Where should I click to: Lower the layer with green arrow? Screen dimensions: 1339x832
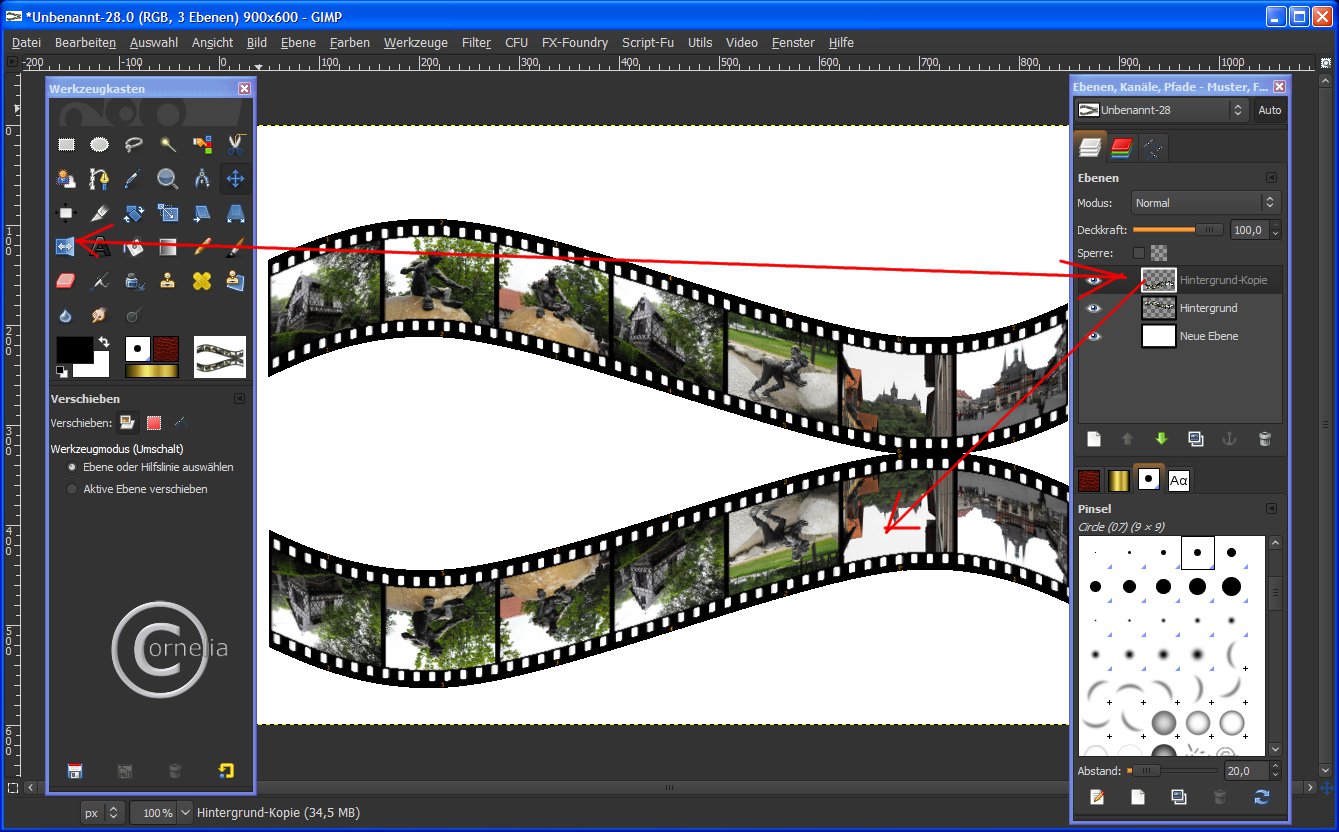[x=1161, y=438]
